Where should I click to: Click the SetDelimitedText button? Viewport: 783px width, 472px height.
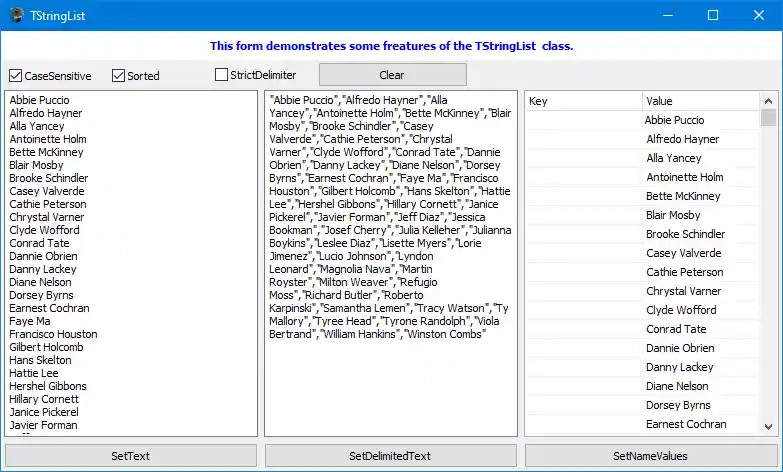coord(391,456)
